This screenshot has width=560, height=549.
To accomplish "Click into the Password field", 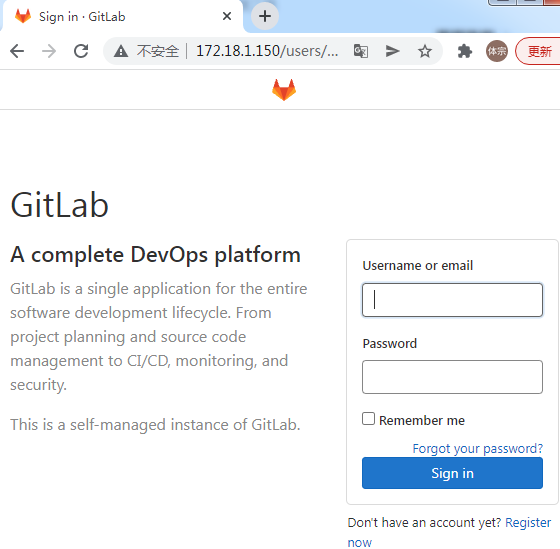I will click(452, 377).
